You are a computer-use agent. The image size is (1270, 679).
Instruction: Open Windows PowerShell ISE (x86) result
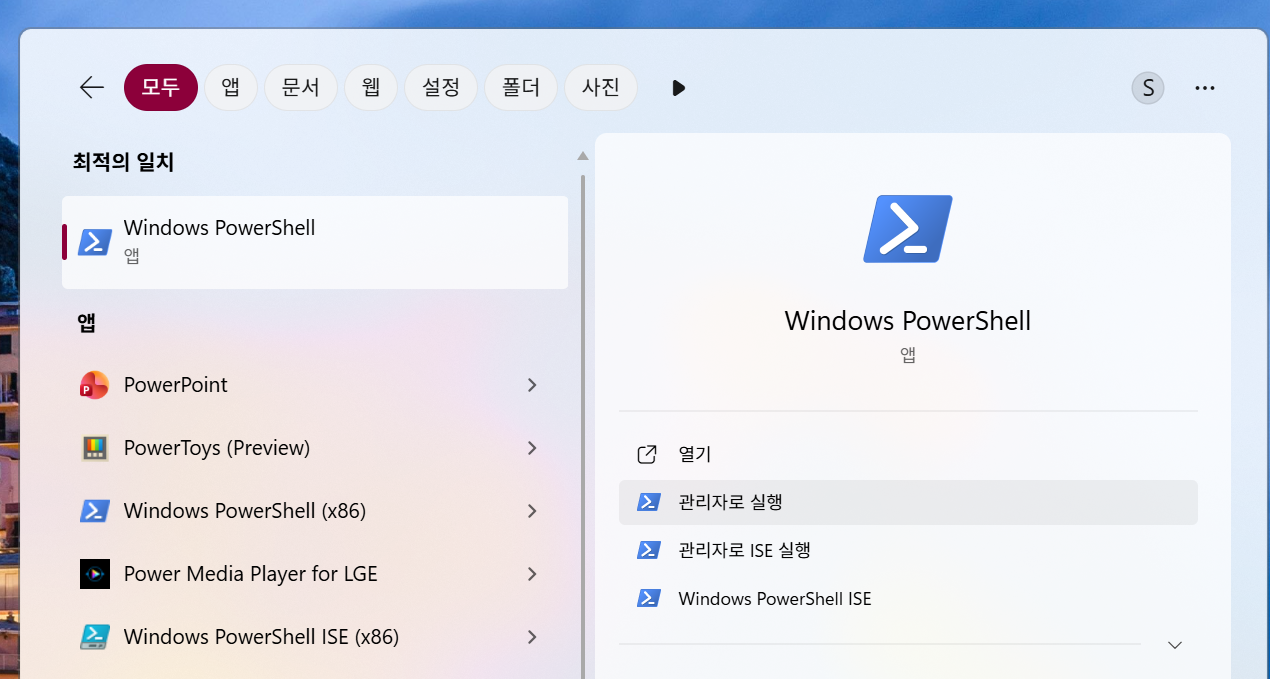point(315,637)
